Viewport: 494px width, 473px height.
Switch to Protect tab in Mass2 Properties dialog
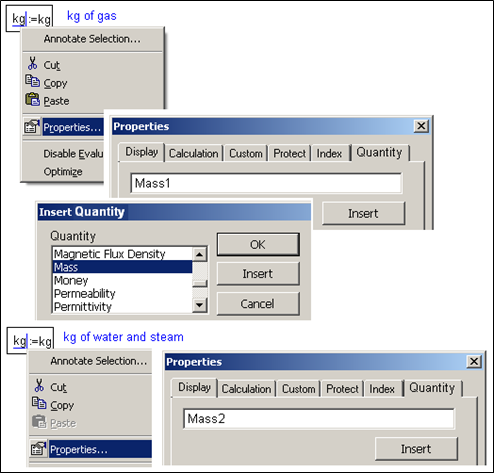pyautogui.click(x=342, y=389)
